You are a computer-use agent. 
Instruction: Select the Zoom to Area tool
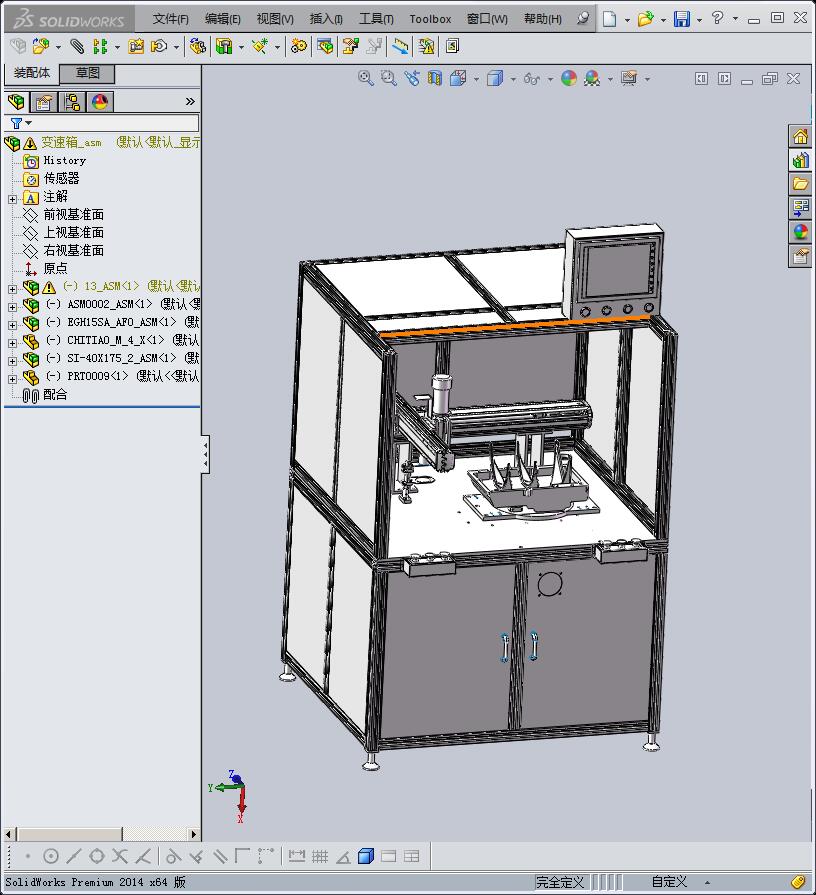[x=389, y=78]
